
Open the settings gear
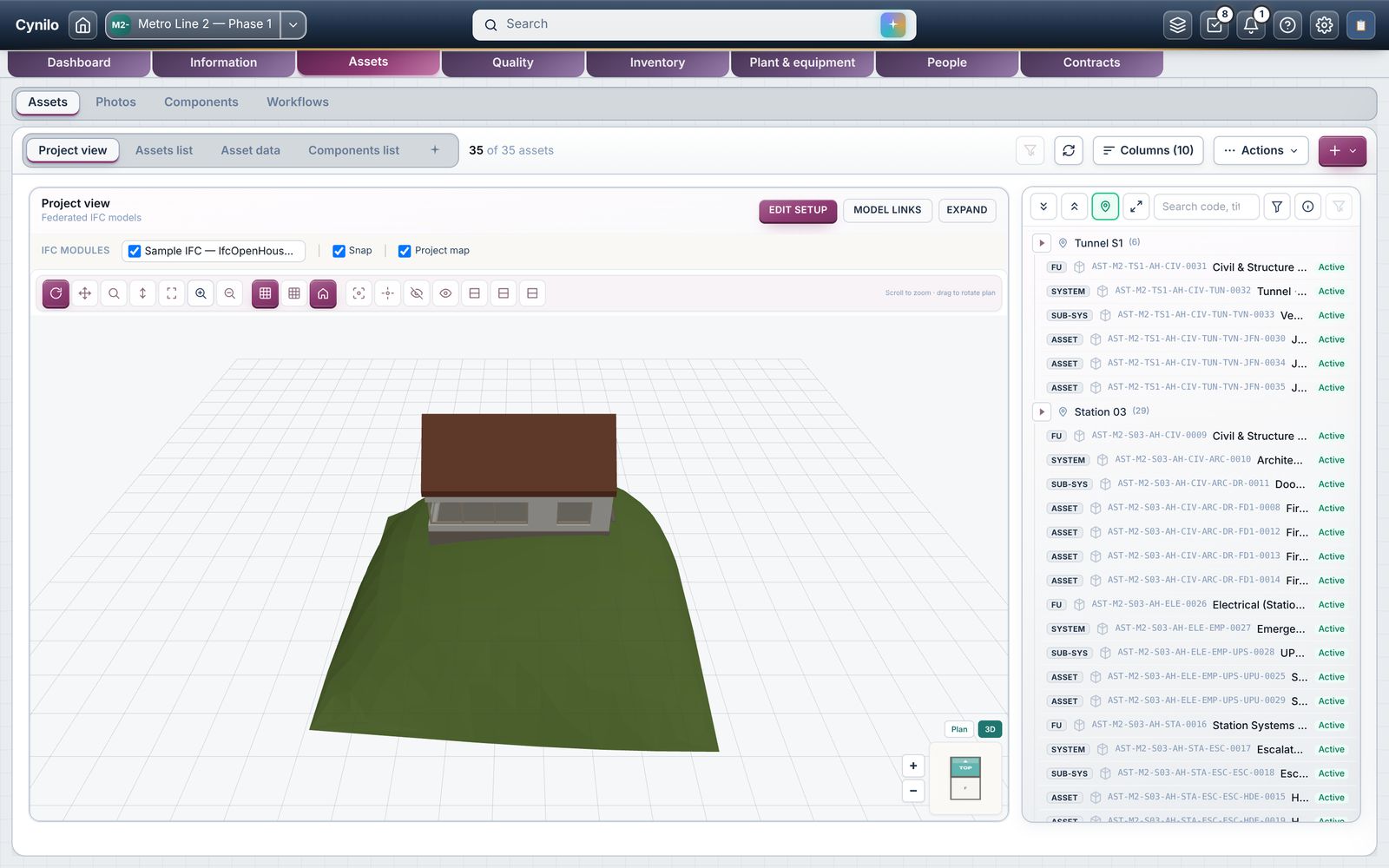coord(1324,25)
